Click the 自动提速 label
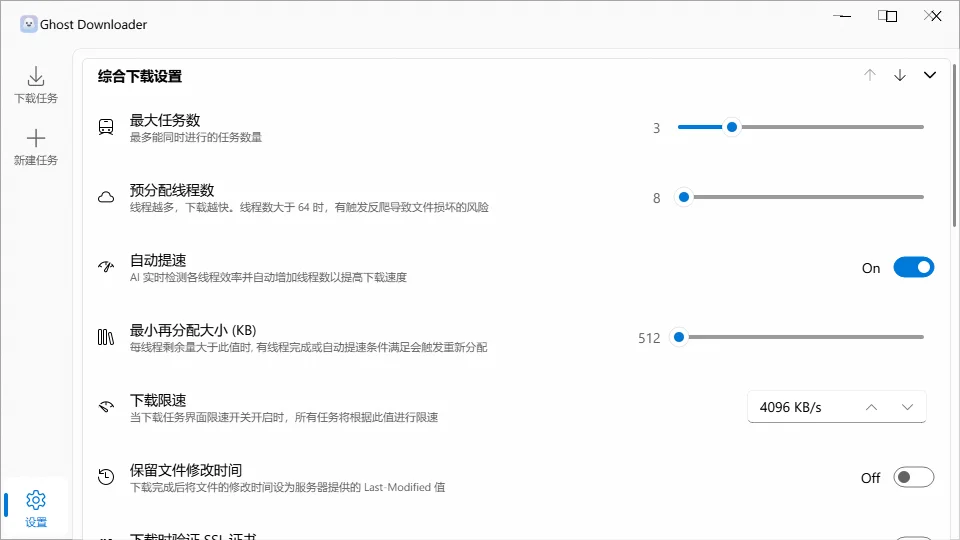 point(158,260)
